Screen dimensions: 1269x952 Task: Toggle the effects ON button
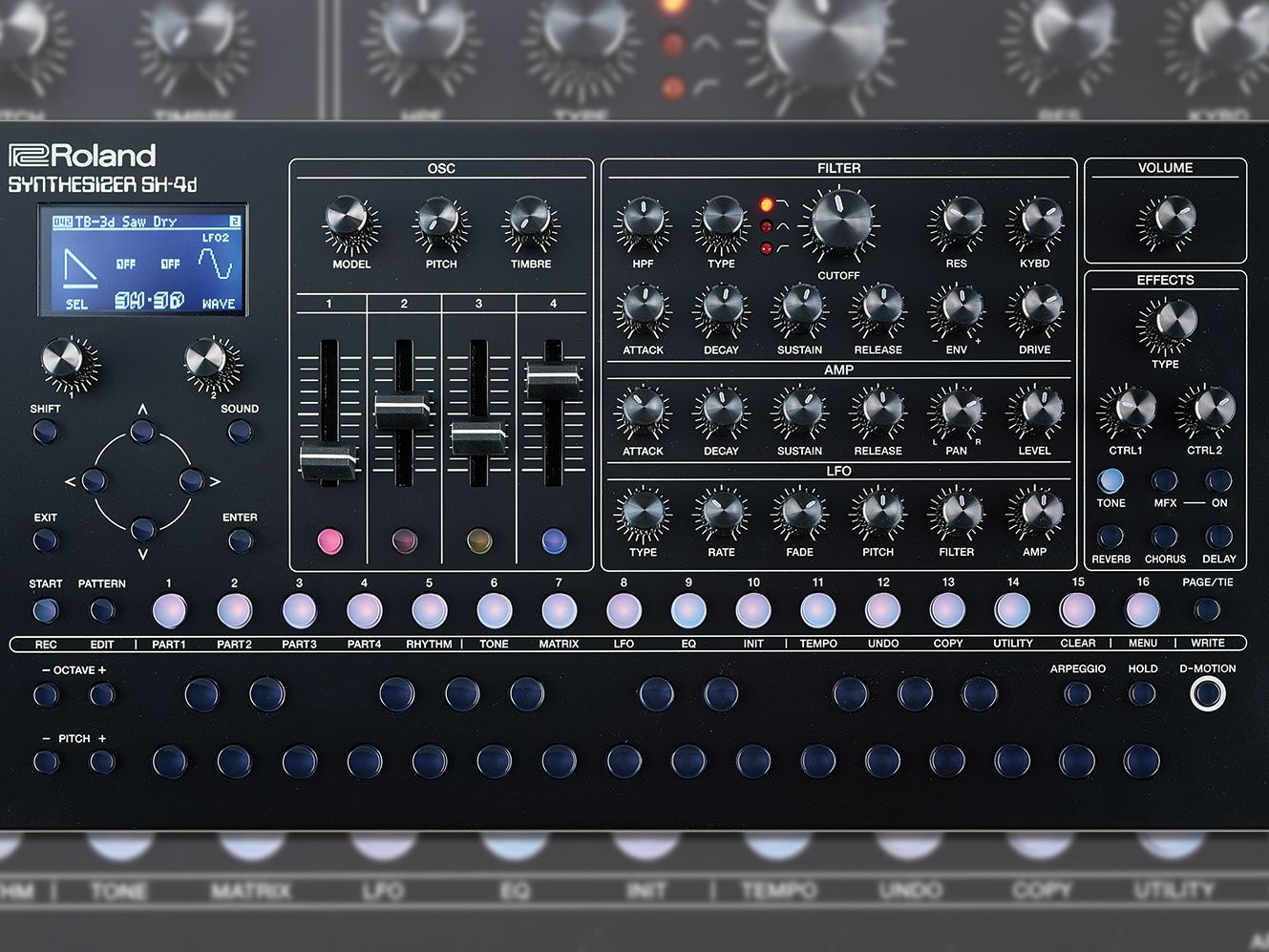coord(1218,480)
